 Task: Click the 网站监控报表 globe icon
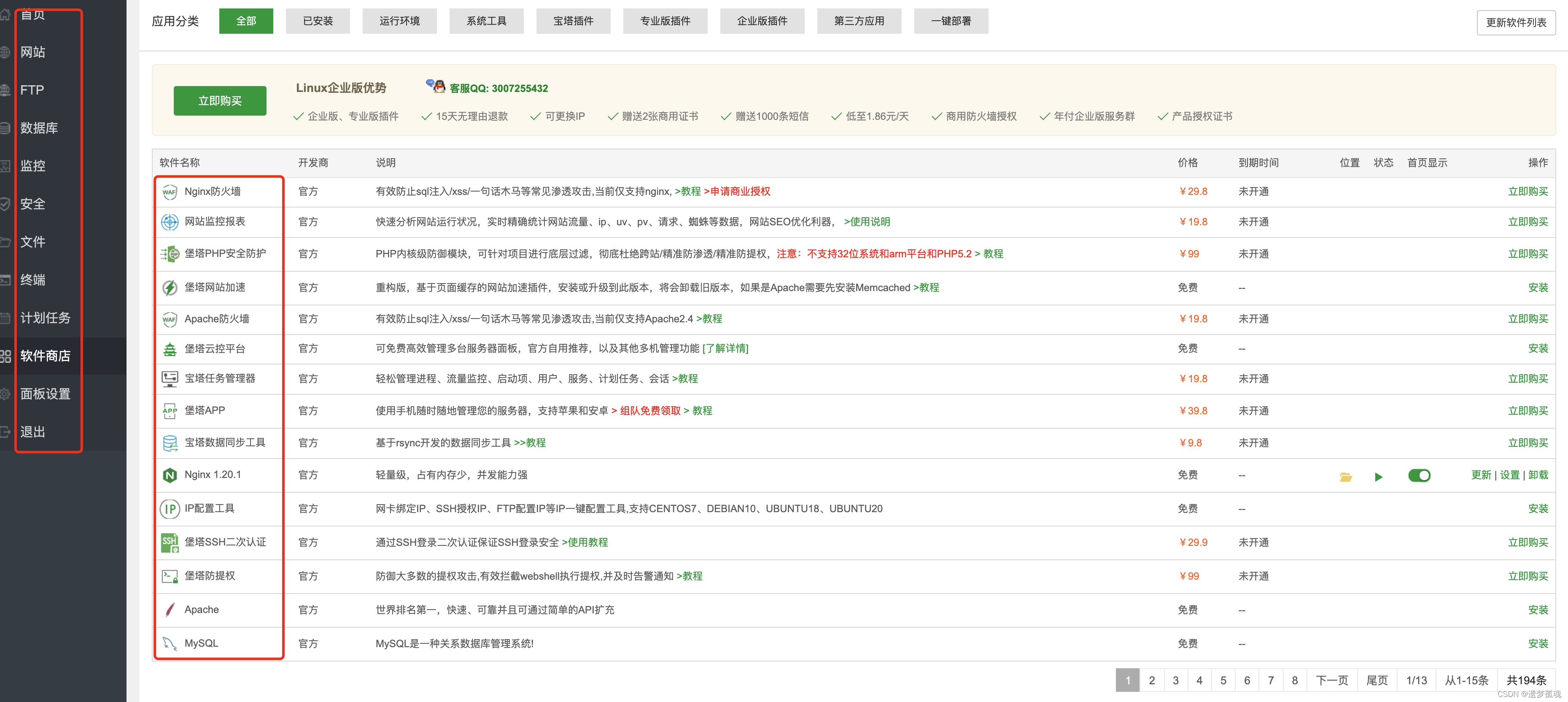coord(170,222)
